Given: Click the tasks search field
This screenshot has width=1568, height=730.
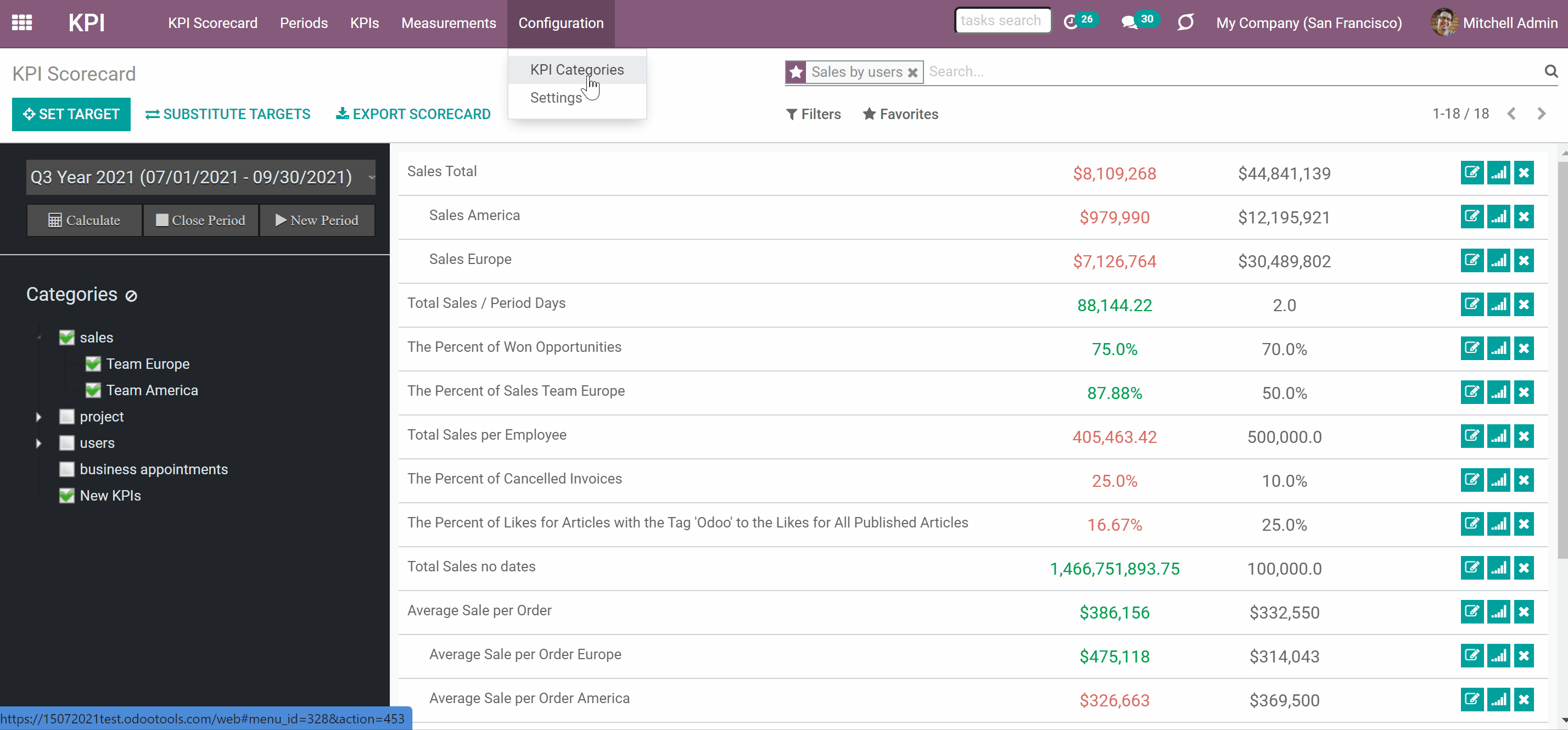Looking at the screenshot, I should [1003, 21].
